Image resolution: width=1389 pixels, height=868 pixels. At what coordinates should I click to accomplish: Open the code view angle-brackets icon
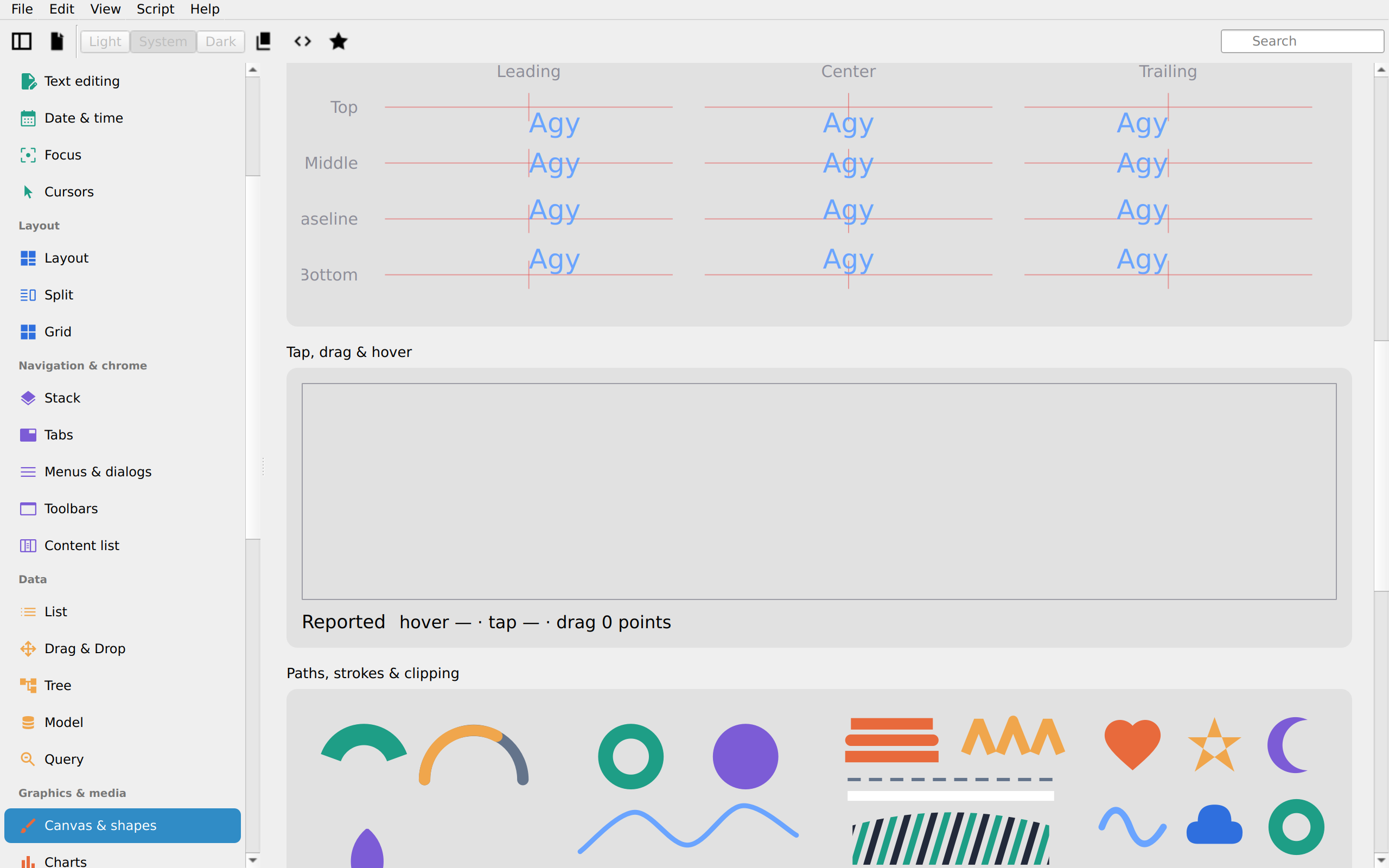(302, 41)
